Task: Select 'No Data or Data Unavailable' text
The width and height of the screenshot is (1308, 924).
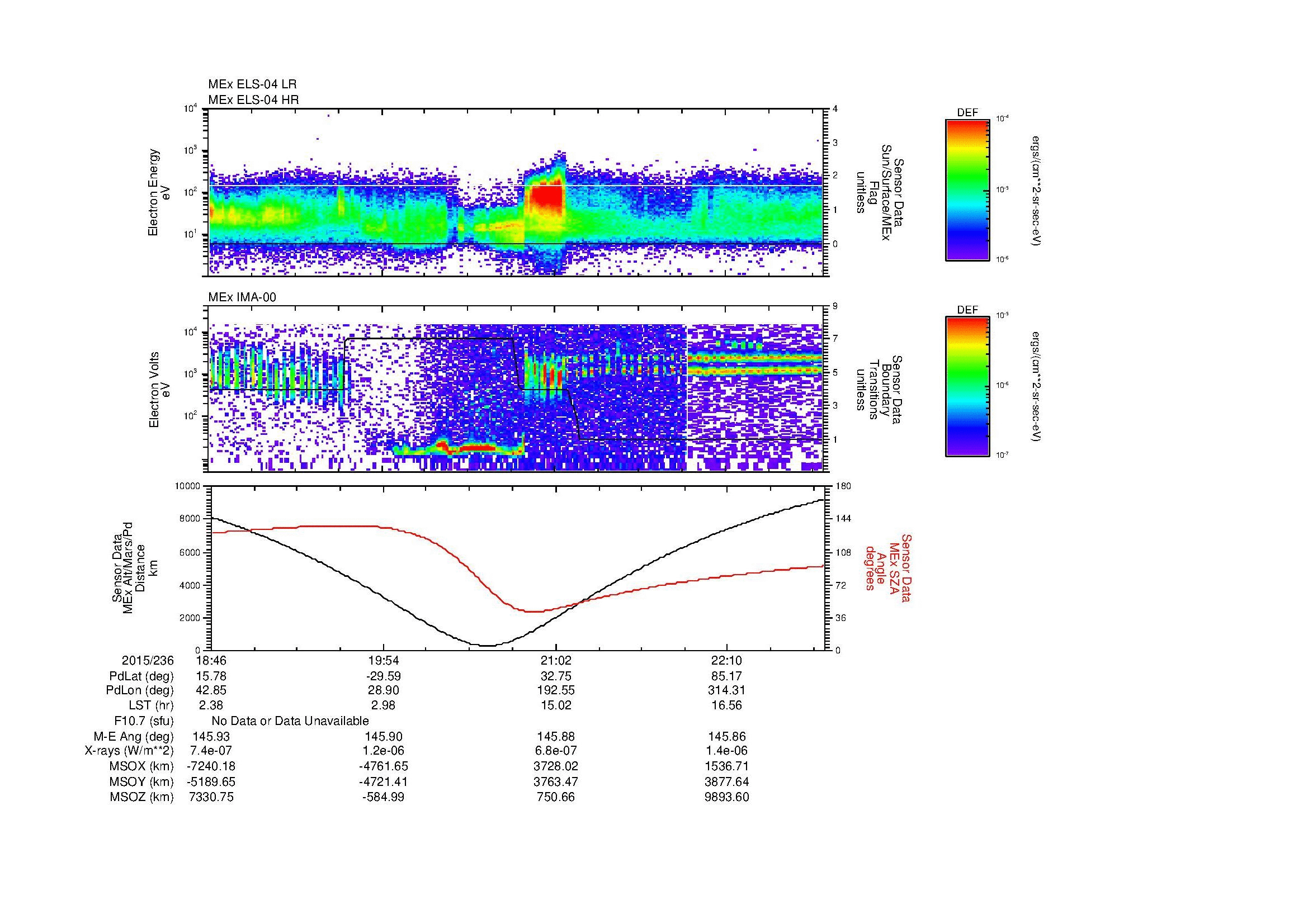Action: coord(290,721)
